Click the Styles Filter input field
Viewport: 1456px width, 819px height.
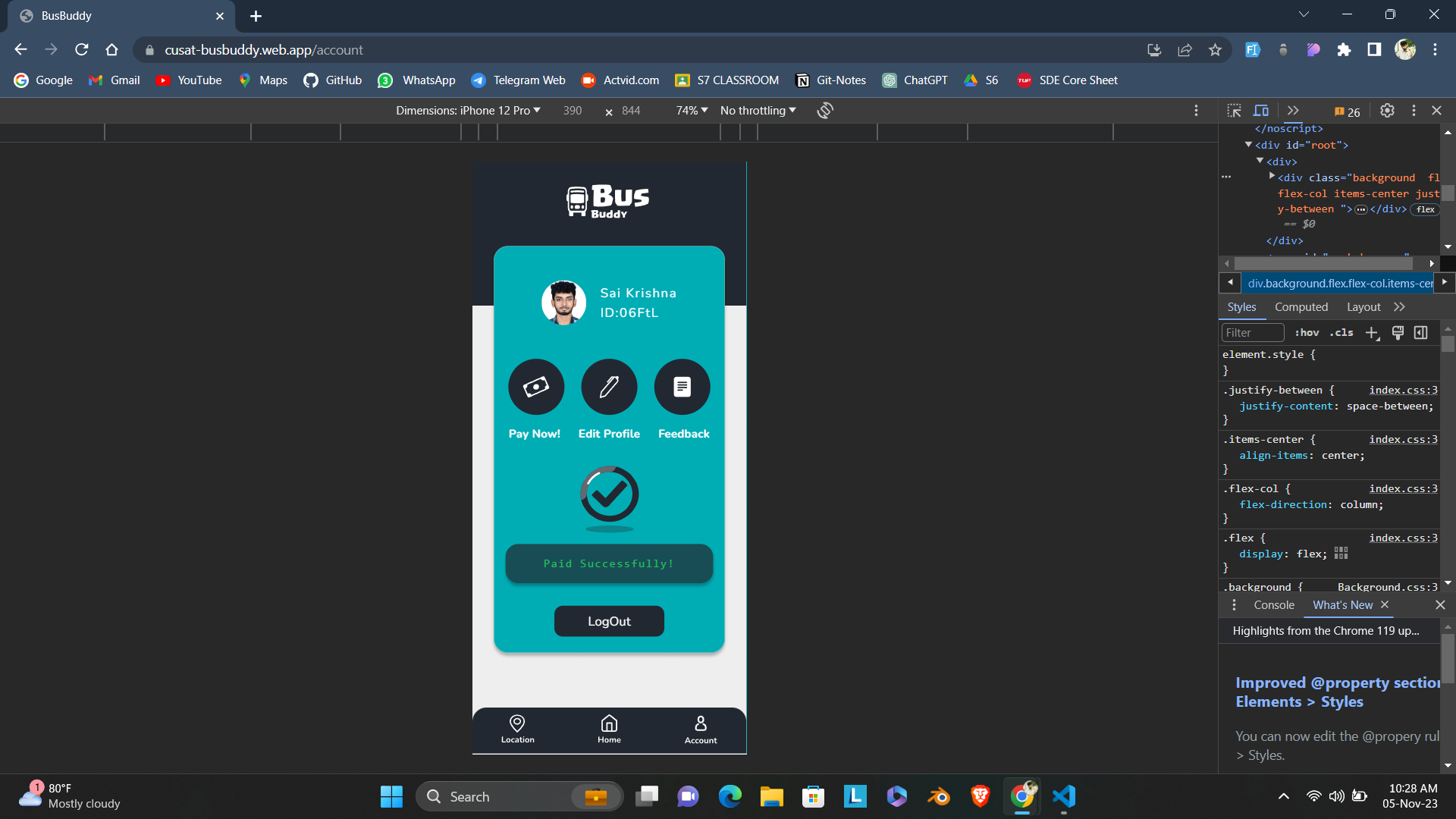click(x=1252, y=332)
